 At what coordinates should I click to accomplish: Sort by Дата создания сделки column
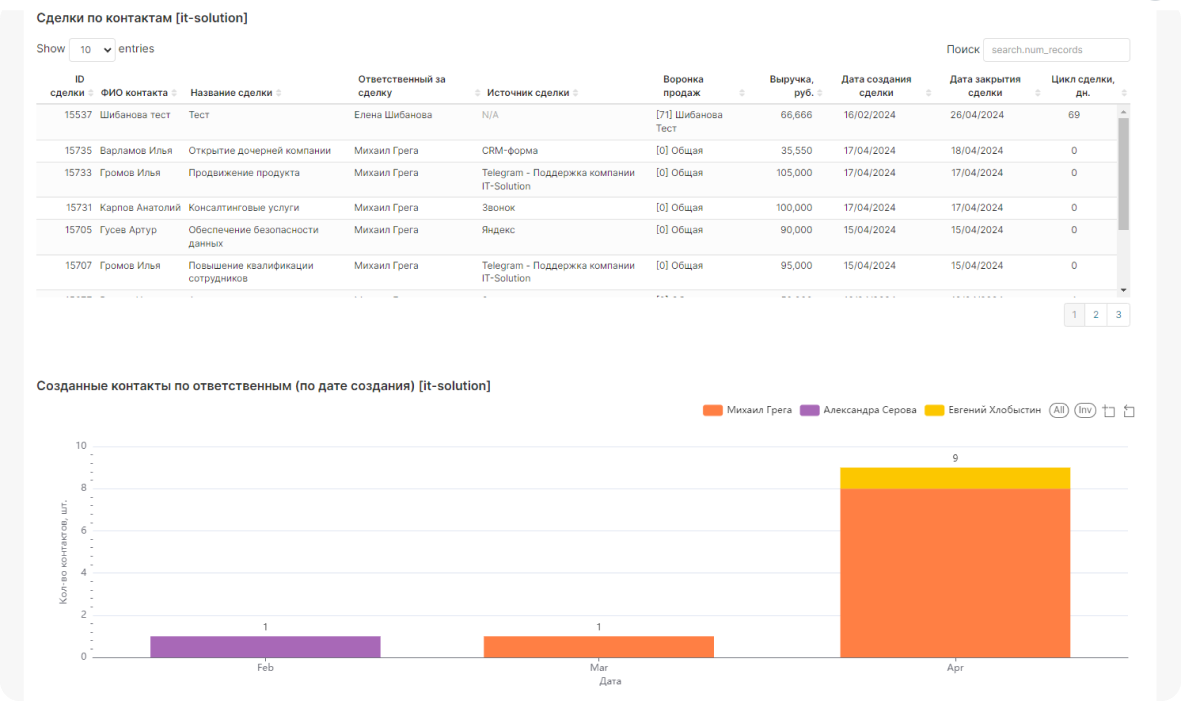tap(876, 86)
